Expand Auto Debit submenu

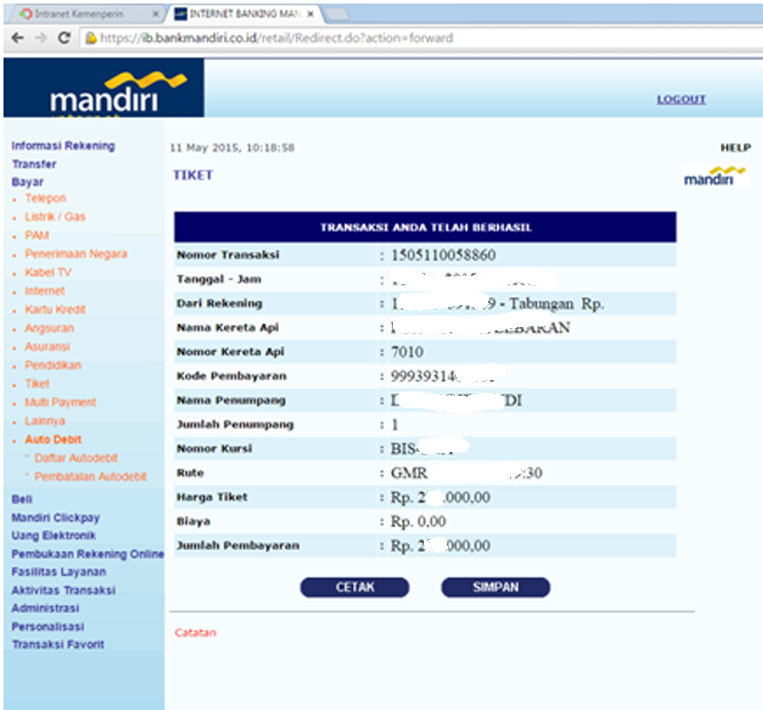coord(54,439)
